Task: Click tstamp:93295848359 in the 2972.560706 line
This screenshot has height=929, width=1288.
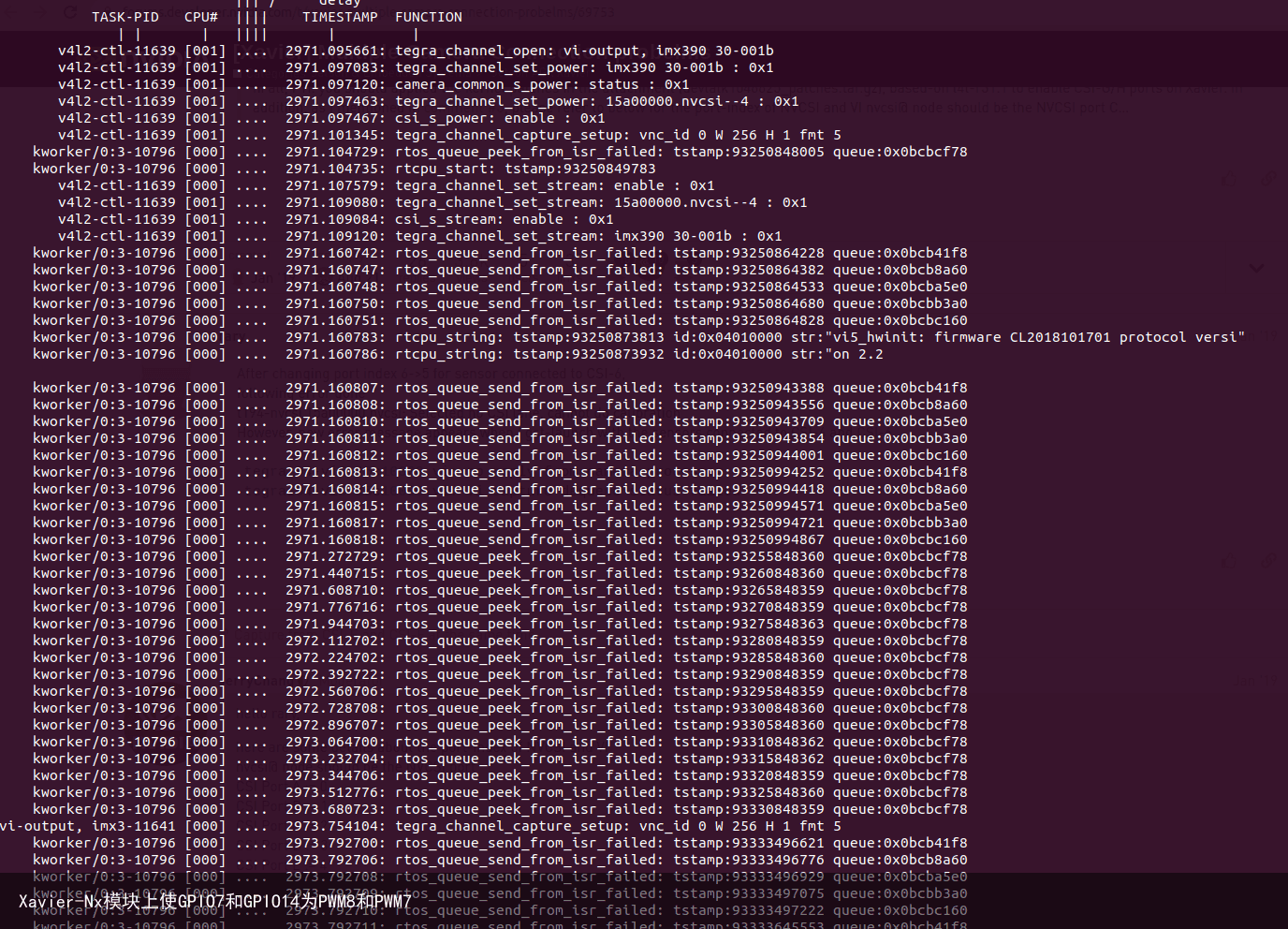Action: [749, 691]
